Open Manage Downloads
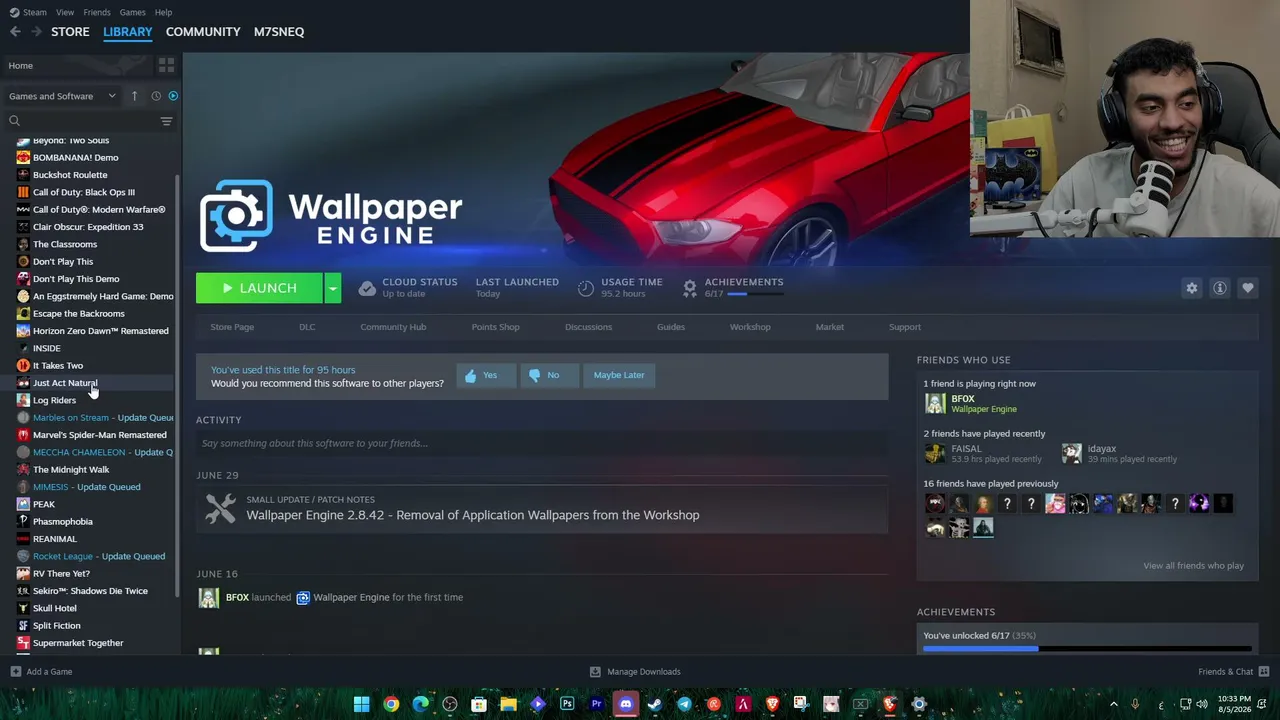The width and height of the screenshot is (1280, 720). tap(635, 672)
